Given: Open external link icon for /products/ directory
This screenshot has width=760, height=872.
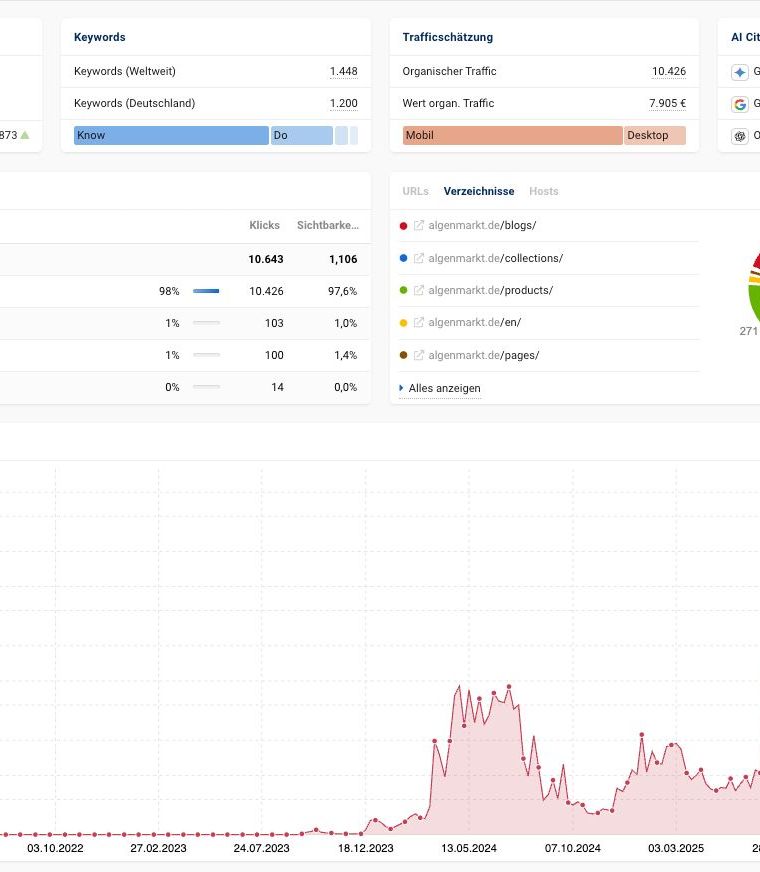Looking at the screenshot, I should 419,290.
